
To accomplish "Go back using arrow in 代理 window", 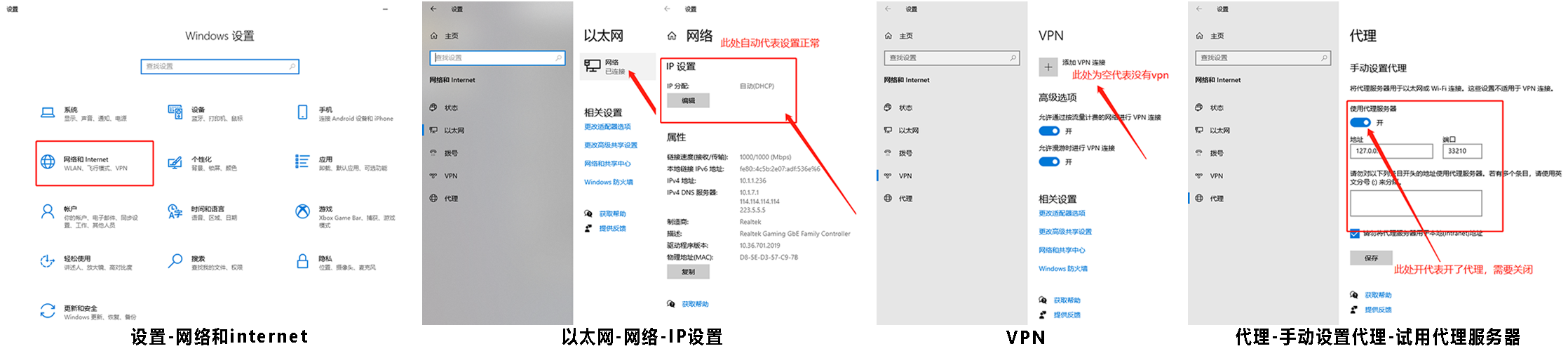I will [x=1199, y=9].
